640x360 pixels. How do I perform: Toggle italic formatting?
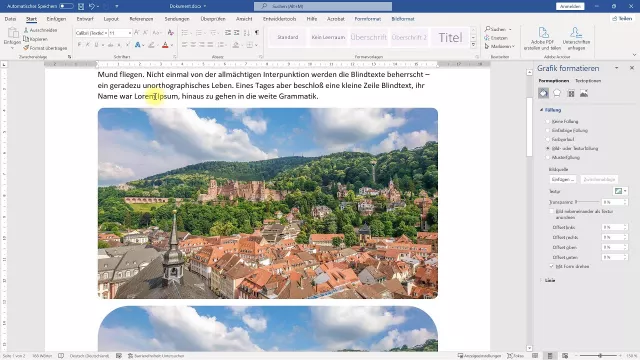pyautogui.click(x=87, y=45)
